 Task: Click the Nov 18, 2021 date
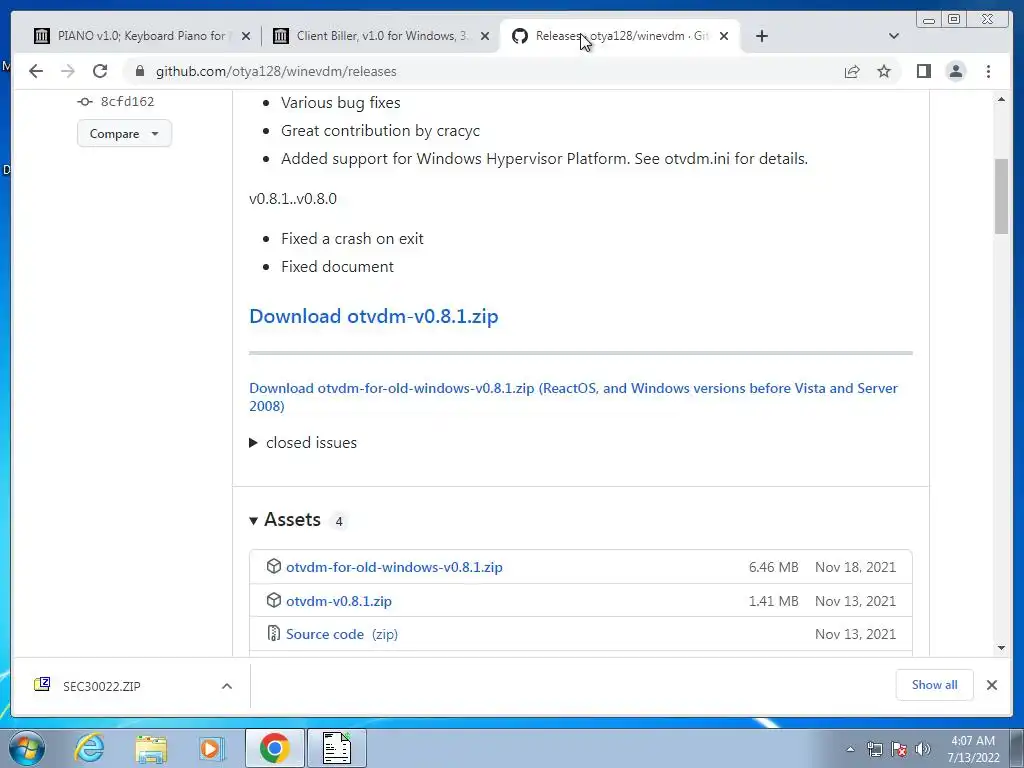click(856, 567)
